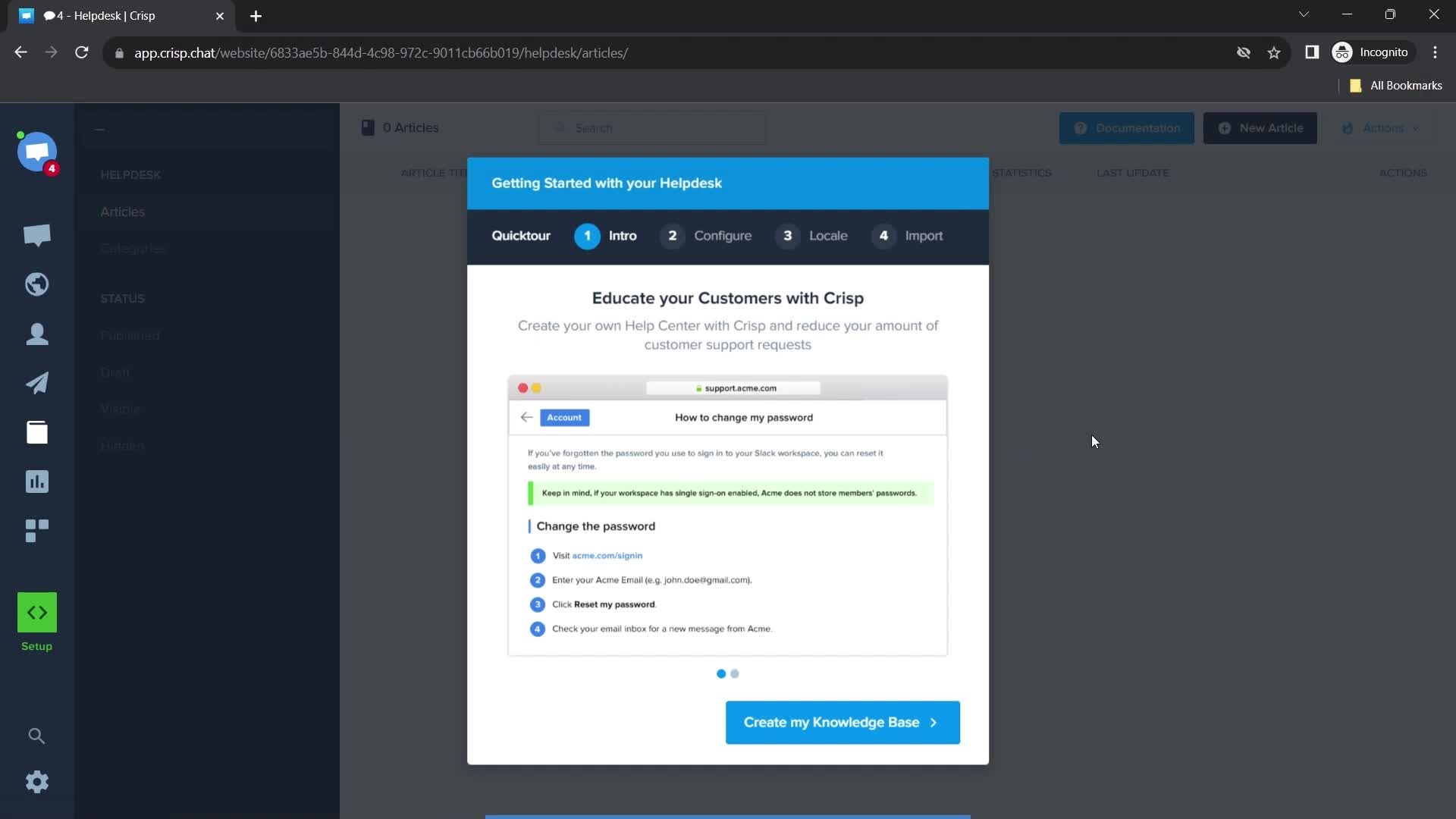Open the globe/website icon in sidebar
The image size is (1456, 819).
[x=37, y=284]
